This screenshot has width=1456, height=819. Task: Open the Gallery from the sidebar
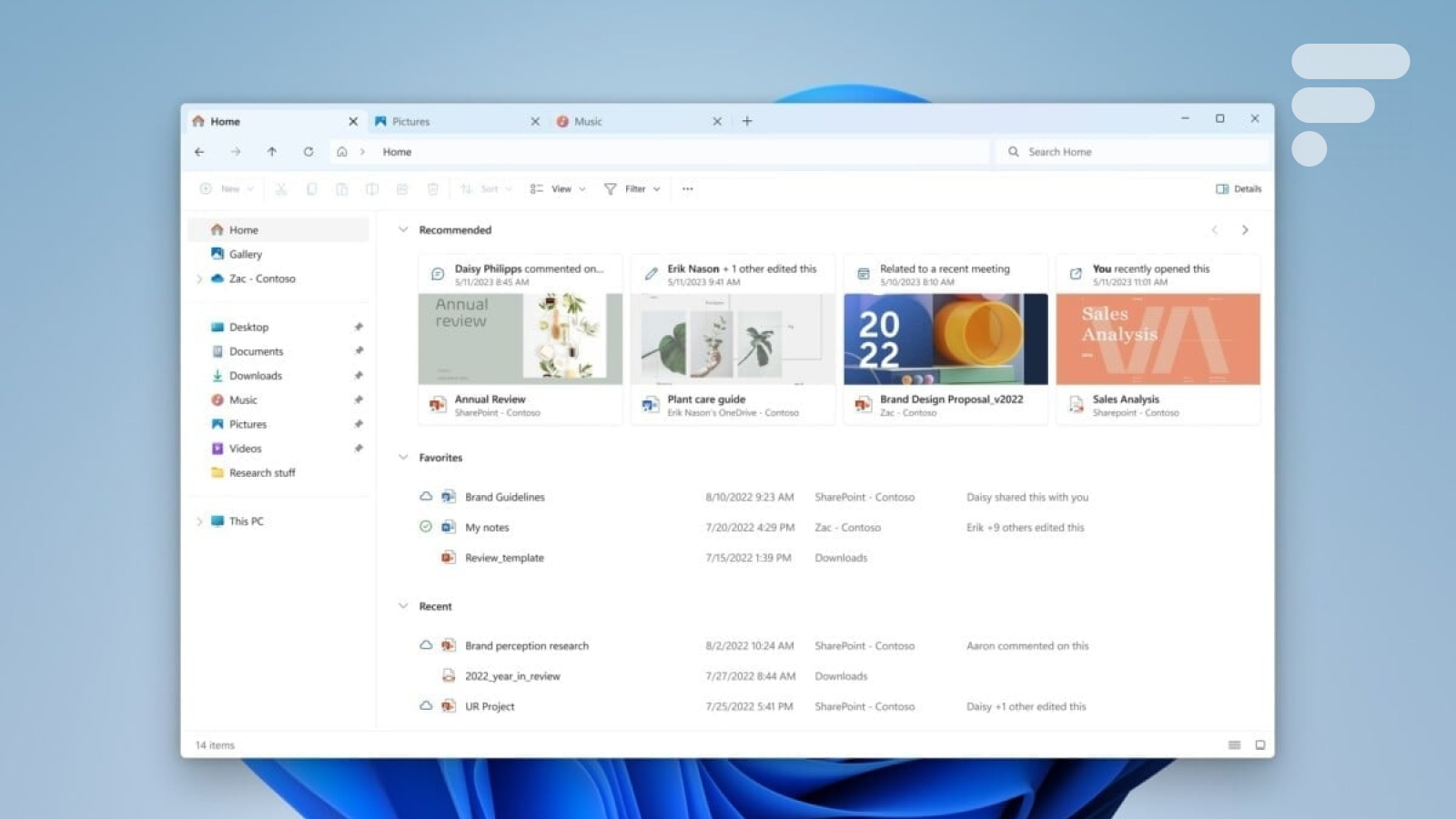click(246, 254)
